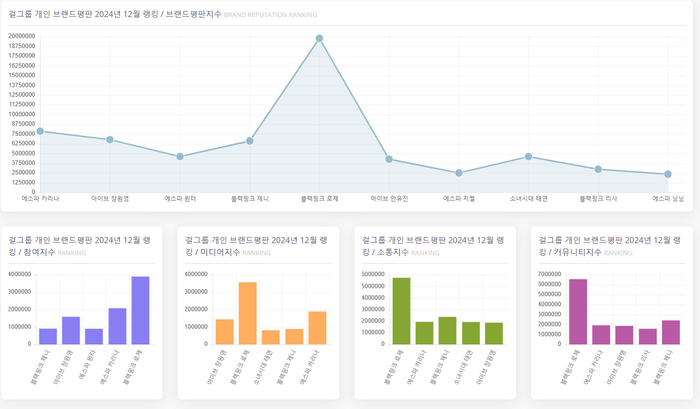Click 블랙핑크 제니 bar in 미디어지수 chart

click(x=294, y=337)
